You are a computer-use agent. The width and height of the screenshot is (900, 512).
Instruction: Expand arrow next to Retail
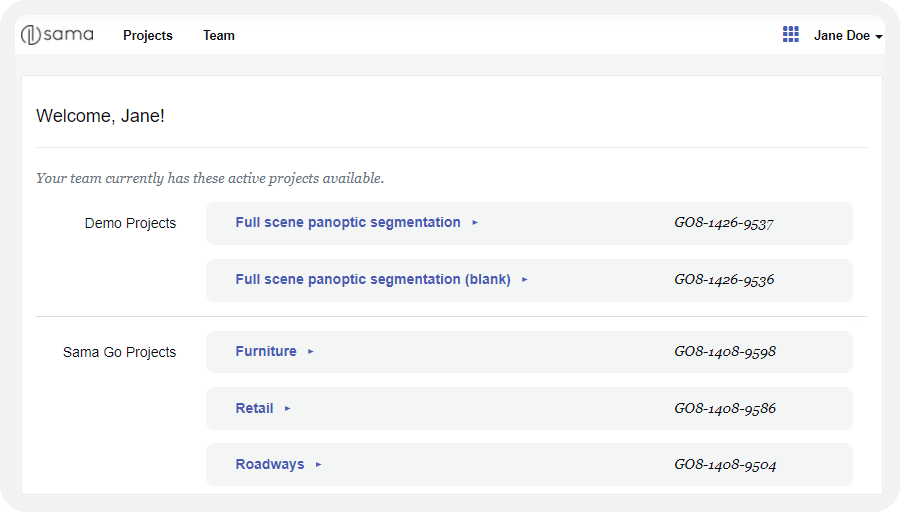288,409
